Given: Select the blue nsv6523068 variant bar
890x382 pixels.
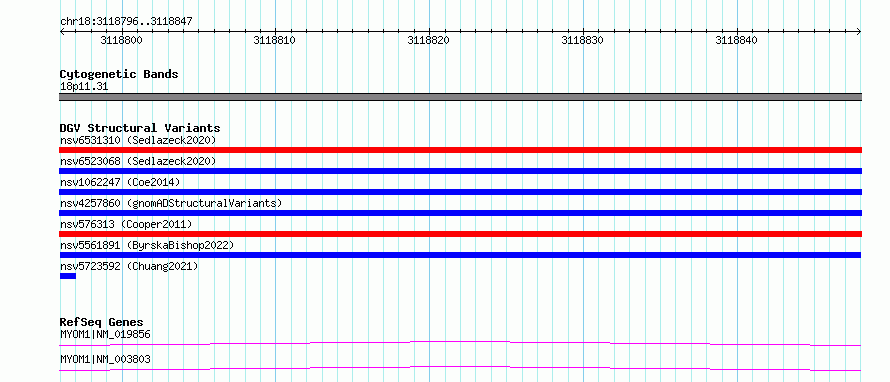Looking at the screenshot, I should pos(460,171).
